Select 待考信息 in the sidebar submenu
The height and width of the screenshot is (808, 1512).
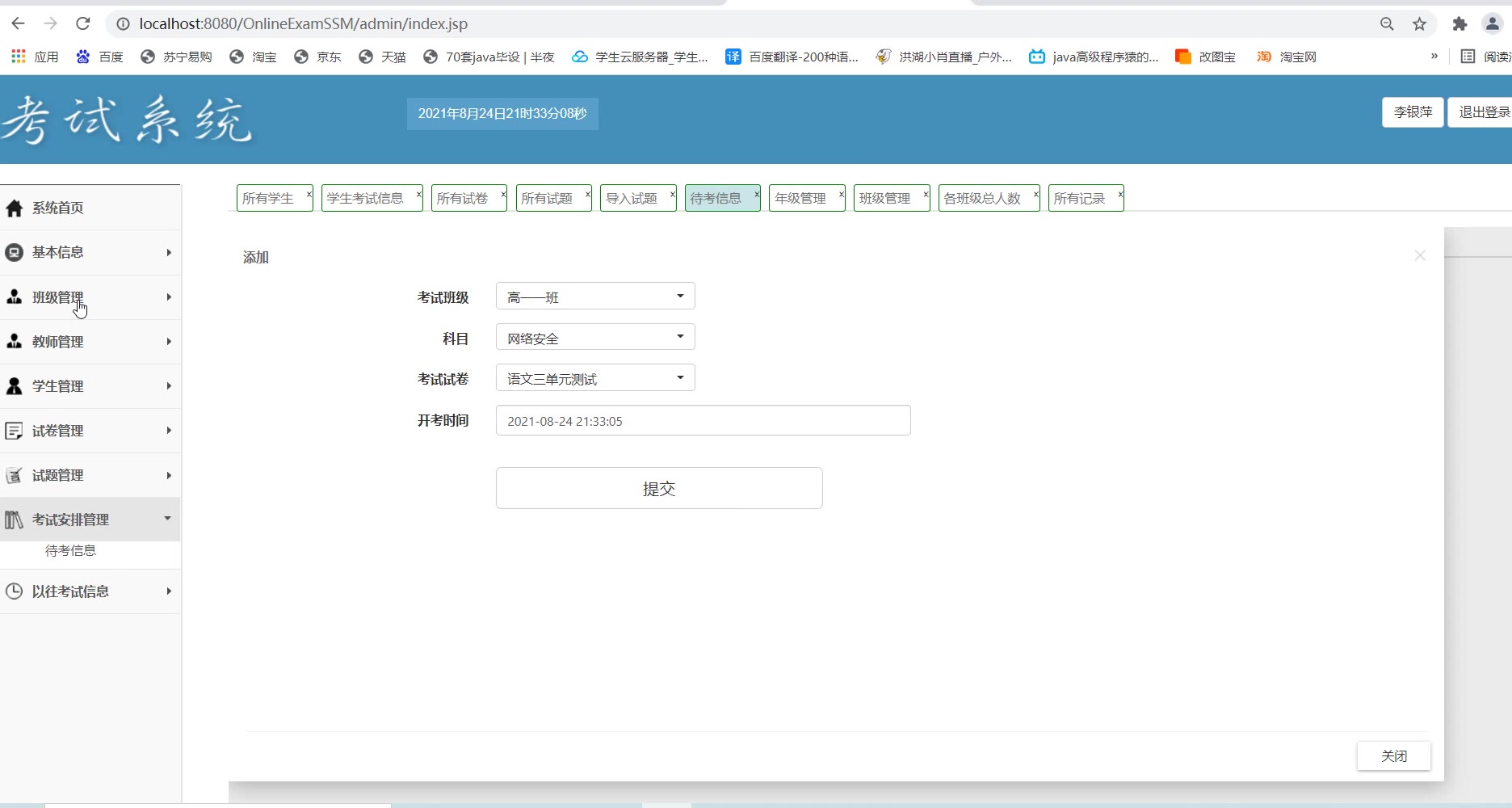(x=70, y=551)
